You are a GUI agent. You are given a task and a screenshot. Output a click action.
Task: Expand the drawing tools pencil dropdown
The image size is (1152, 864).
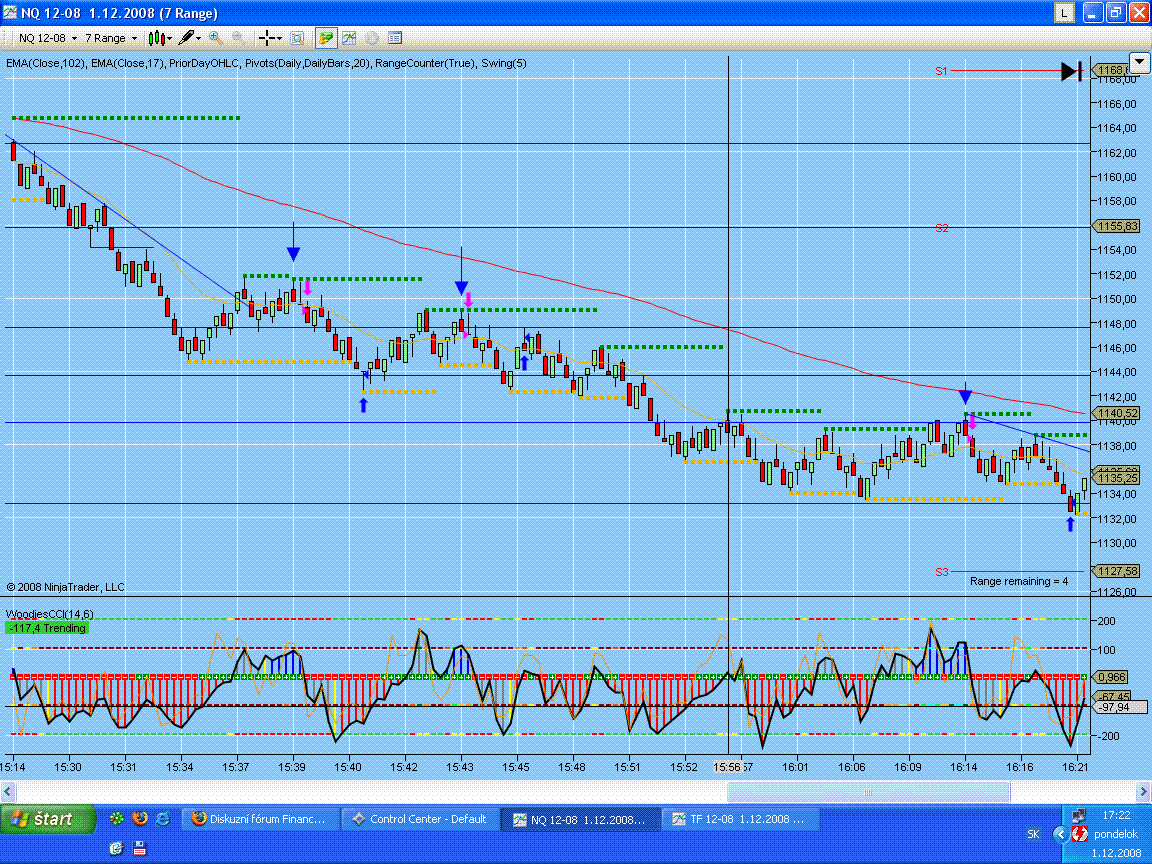click(x=190, y=38)
